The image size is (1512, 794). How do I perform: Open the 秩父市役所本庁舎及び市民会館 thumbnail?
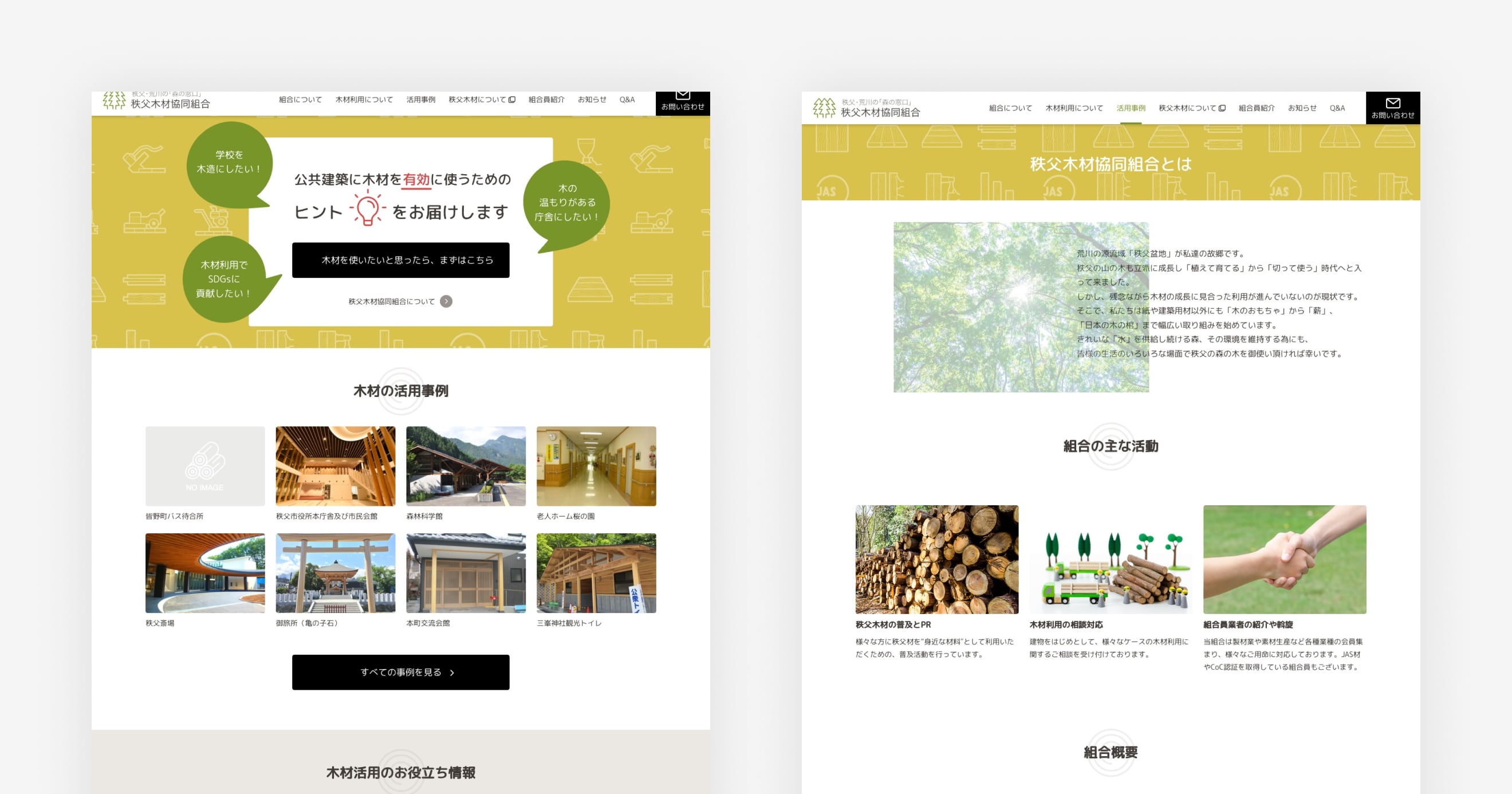335,466
